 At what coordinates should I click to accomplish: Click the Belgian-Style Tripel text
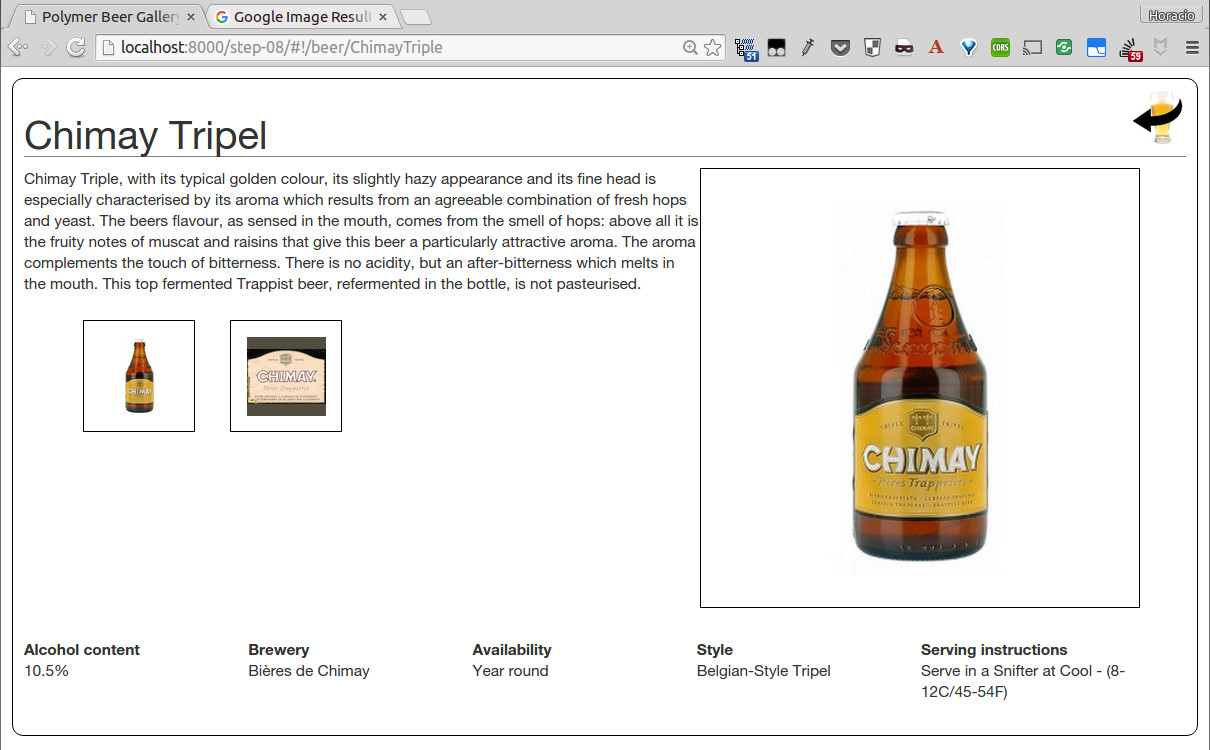(764, 671)
